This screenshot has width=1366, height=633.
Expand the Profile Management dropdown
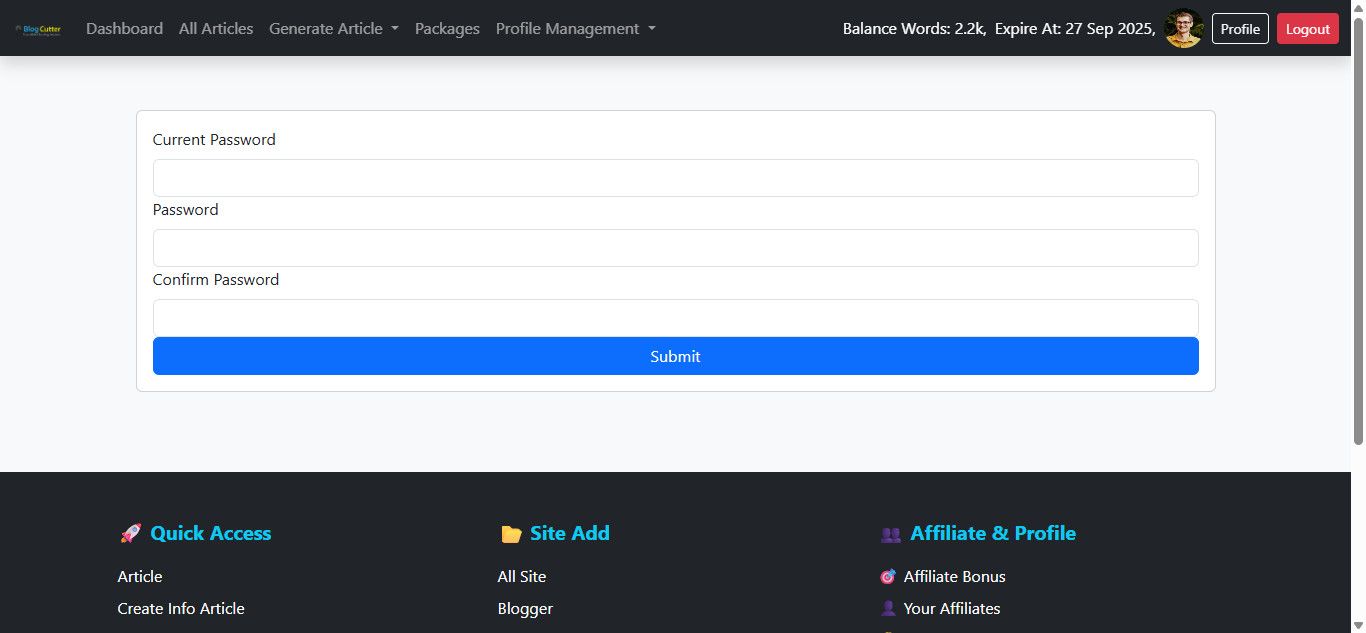[576, 29]
